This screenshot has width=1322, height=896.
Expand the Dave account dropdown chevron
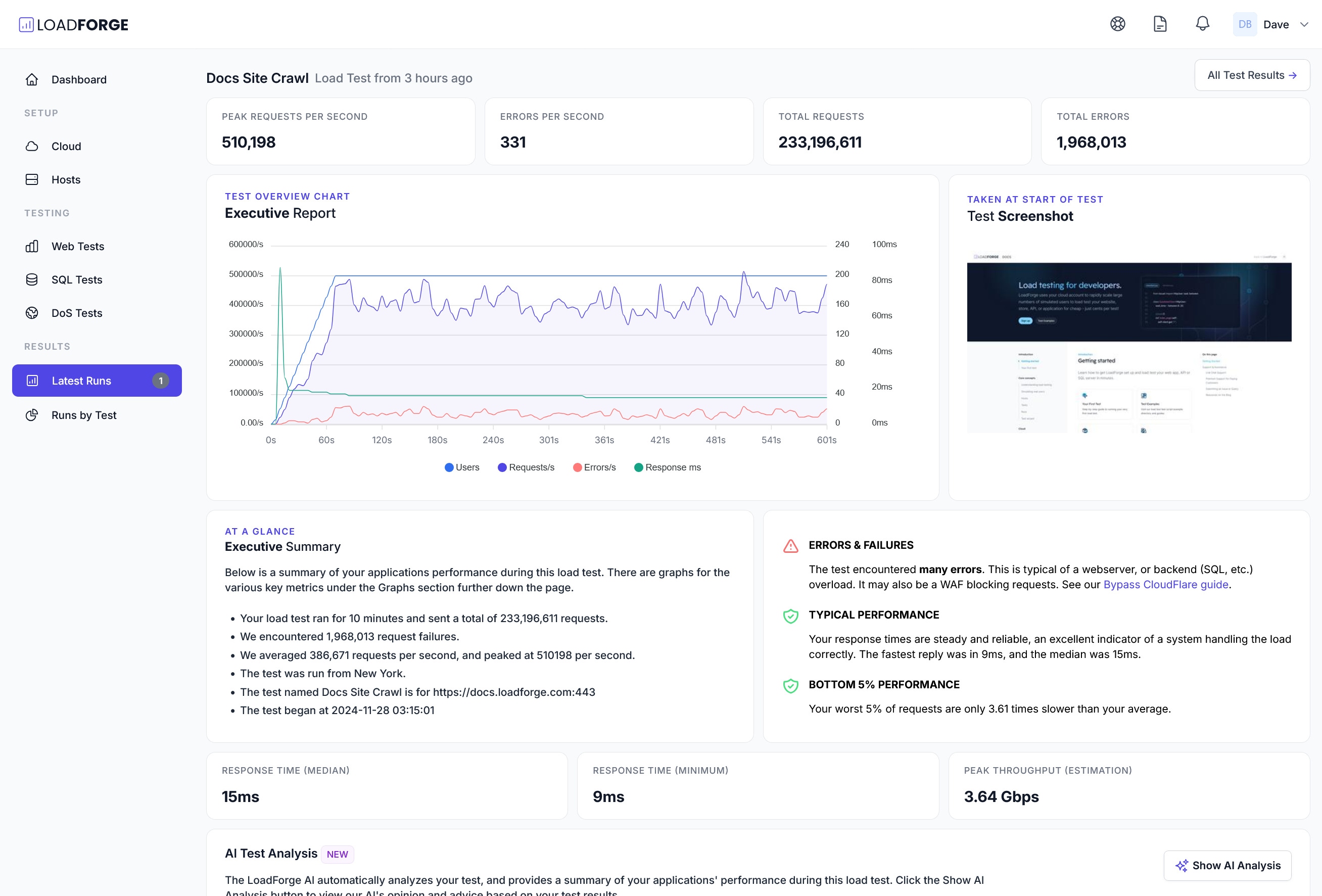coord(1304,24)
